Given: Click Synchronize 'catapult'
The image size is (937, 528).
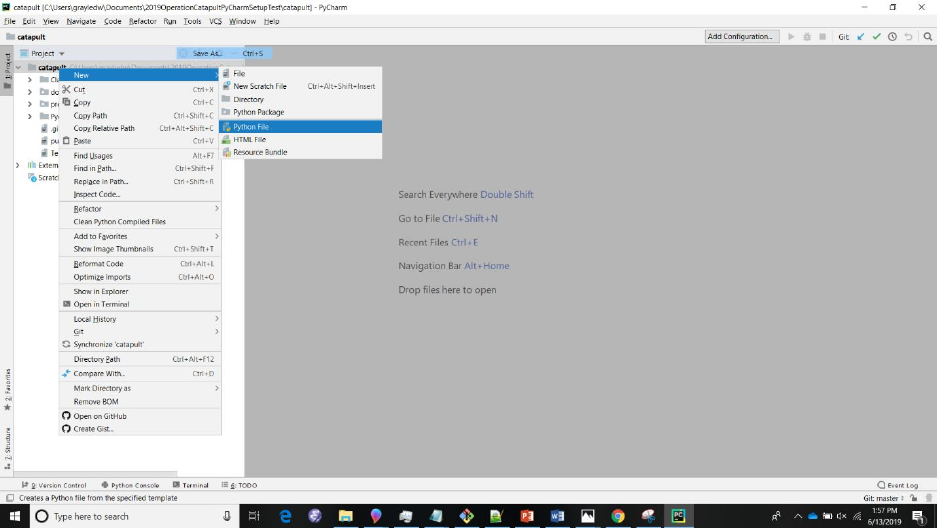Looking at the screenshot, I should pyautogui.click(x=140, y=345).
